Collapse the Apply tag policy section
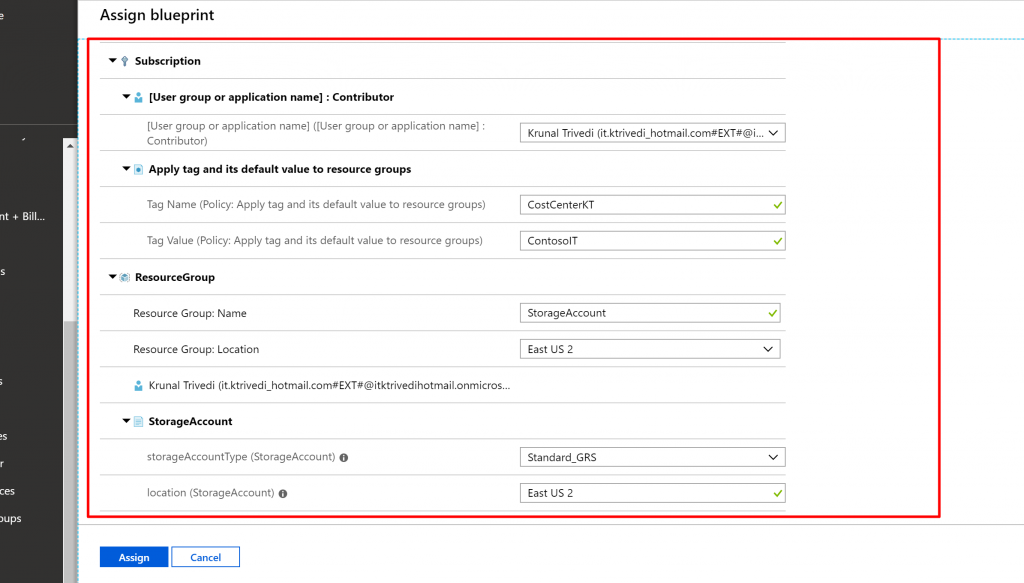 tap(126, 169)
